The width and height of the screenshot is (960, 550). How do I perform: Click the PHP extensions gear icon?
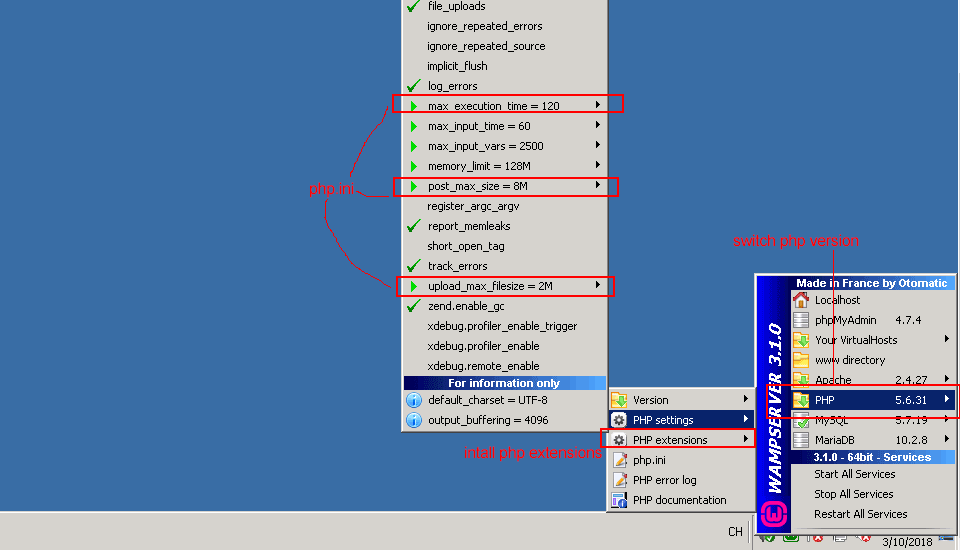pos(619,440)
